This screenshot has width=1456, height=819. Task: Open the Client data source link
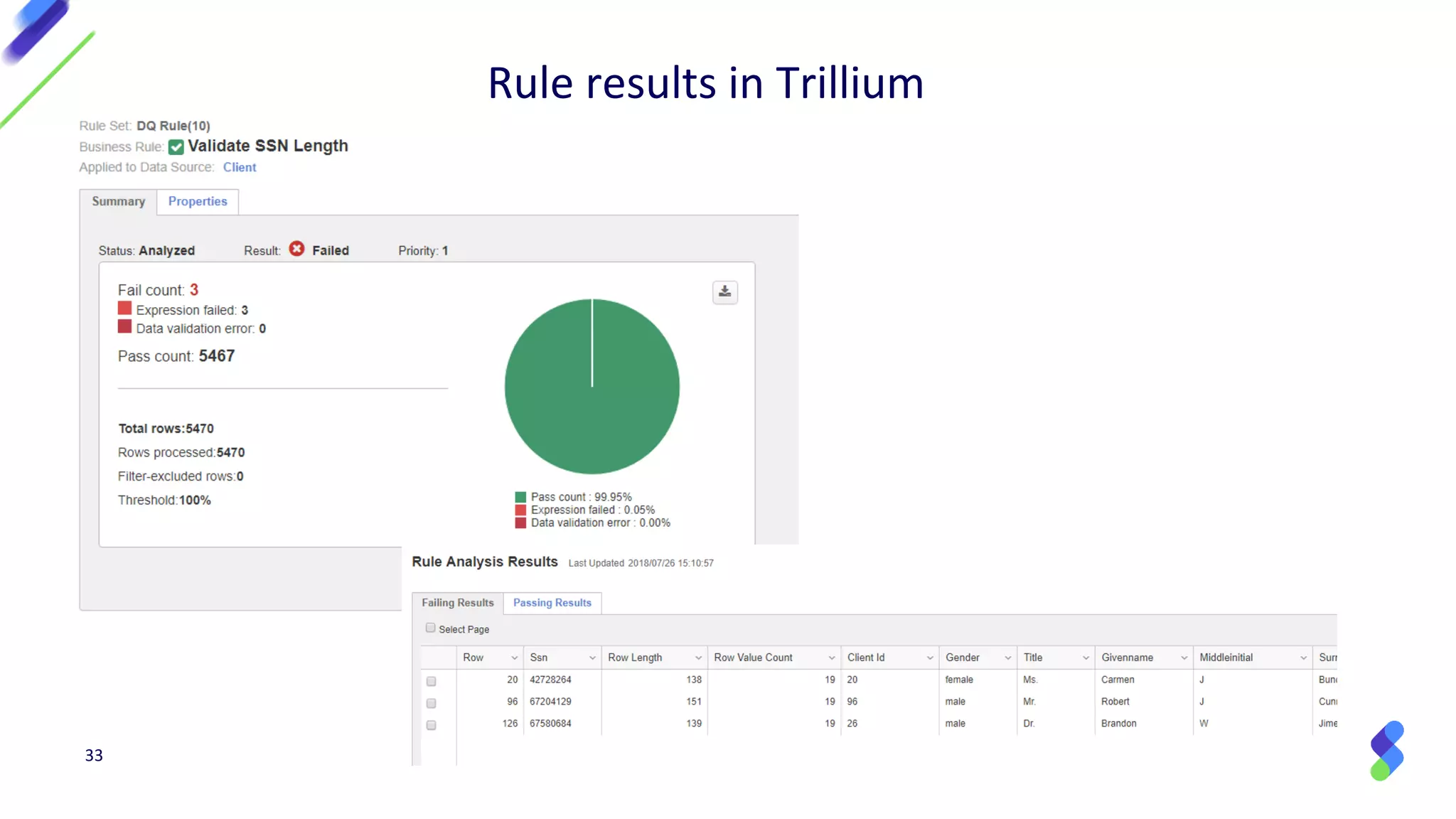tap(240, 167)
